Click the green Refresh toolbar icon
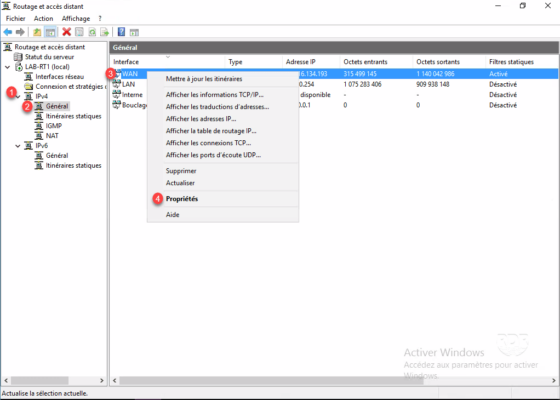Screen dimensions: 560x400 tap(92, 32)
